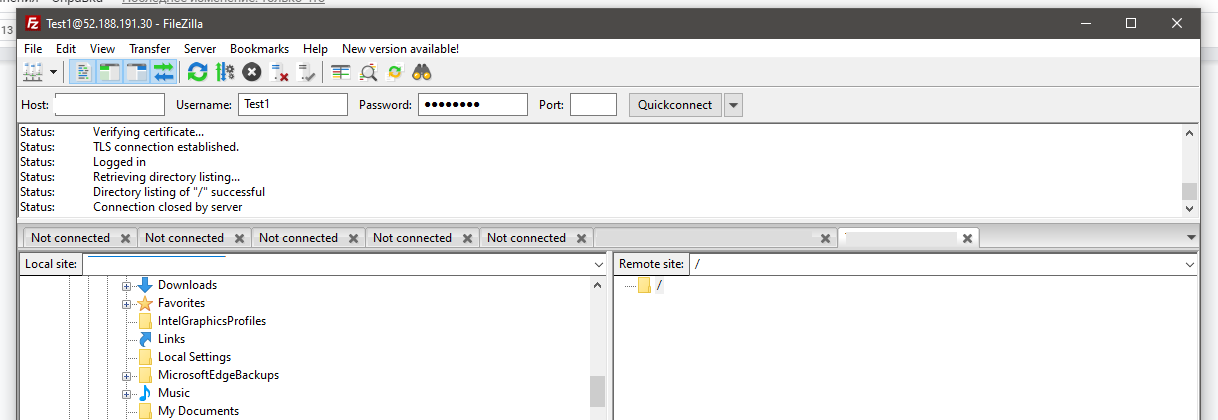Image resolution: width=1218 pixels, height=420 pixels.
Task: Open the Remote site path dropdown
Action: [1190, 264]
